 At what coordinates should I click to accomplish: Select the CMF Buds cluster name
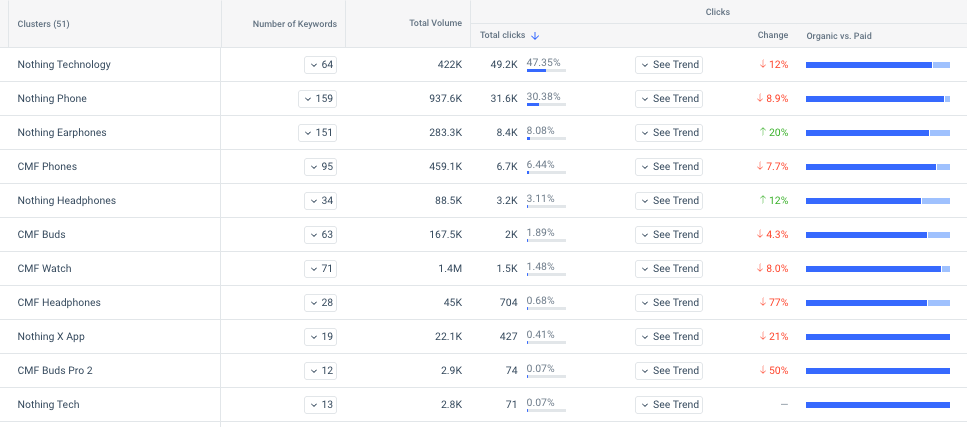click(41, 234)
